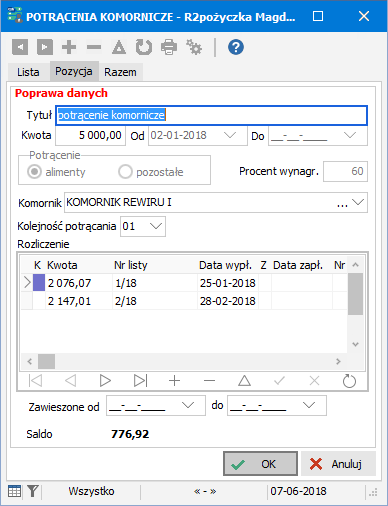The image size is (388, 506).
Task: Open the help question mark icon
Action: pos(236,47)
